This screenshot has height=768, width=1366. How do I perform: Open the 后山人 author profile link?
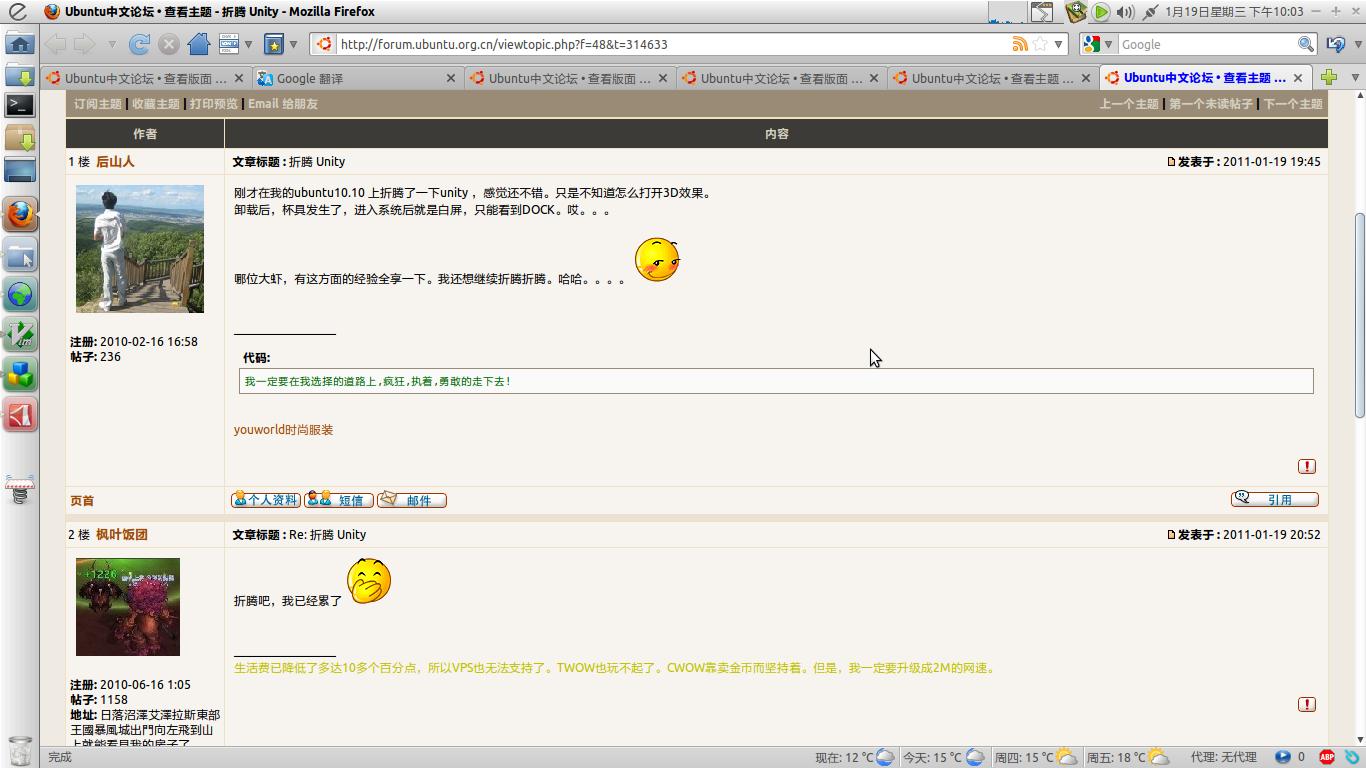point(115,161)
